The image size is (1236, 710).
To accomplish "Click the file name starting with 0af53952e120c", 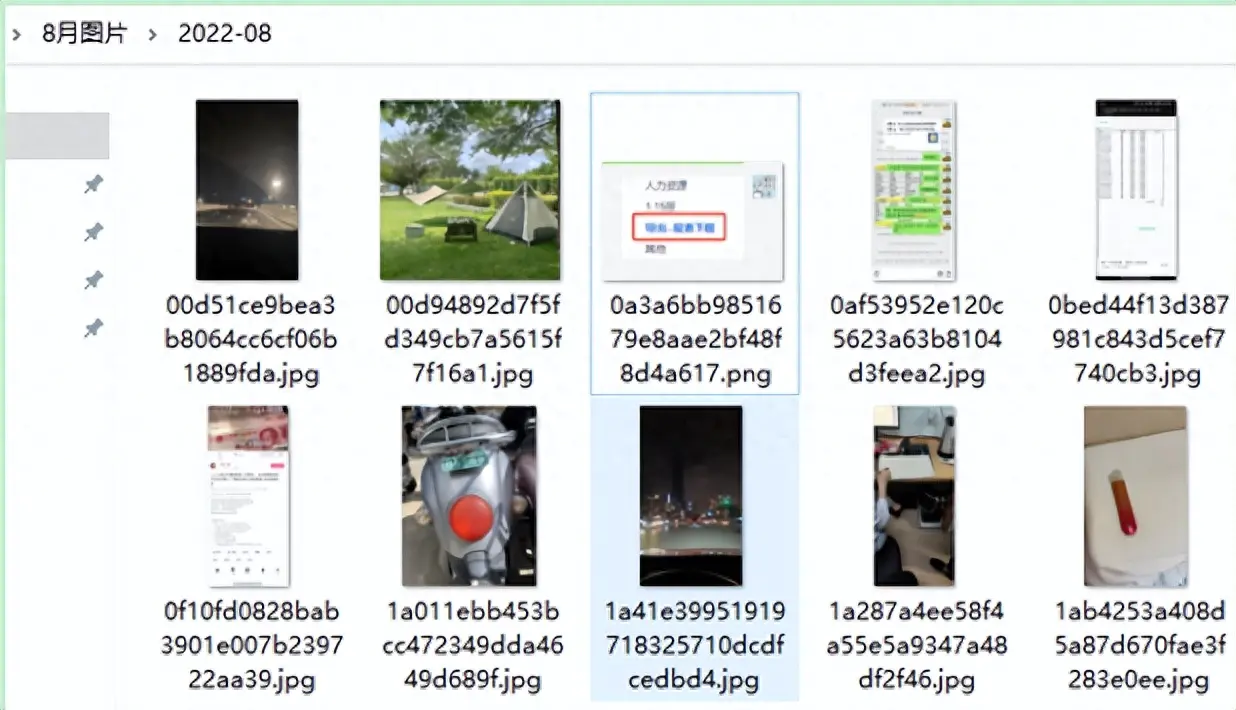I will point(916,340).
